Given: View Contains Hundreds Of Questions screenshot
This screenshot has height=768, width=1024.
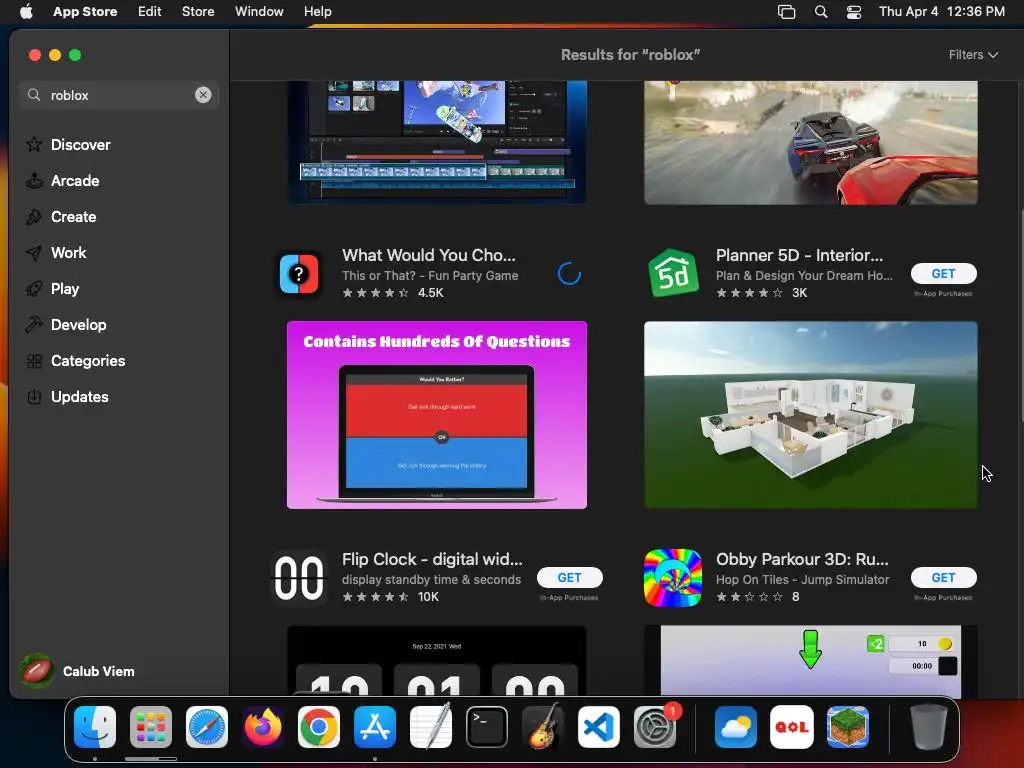Looking at the screenshot, I should point(437,415).
